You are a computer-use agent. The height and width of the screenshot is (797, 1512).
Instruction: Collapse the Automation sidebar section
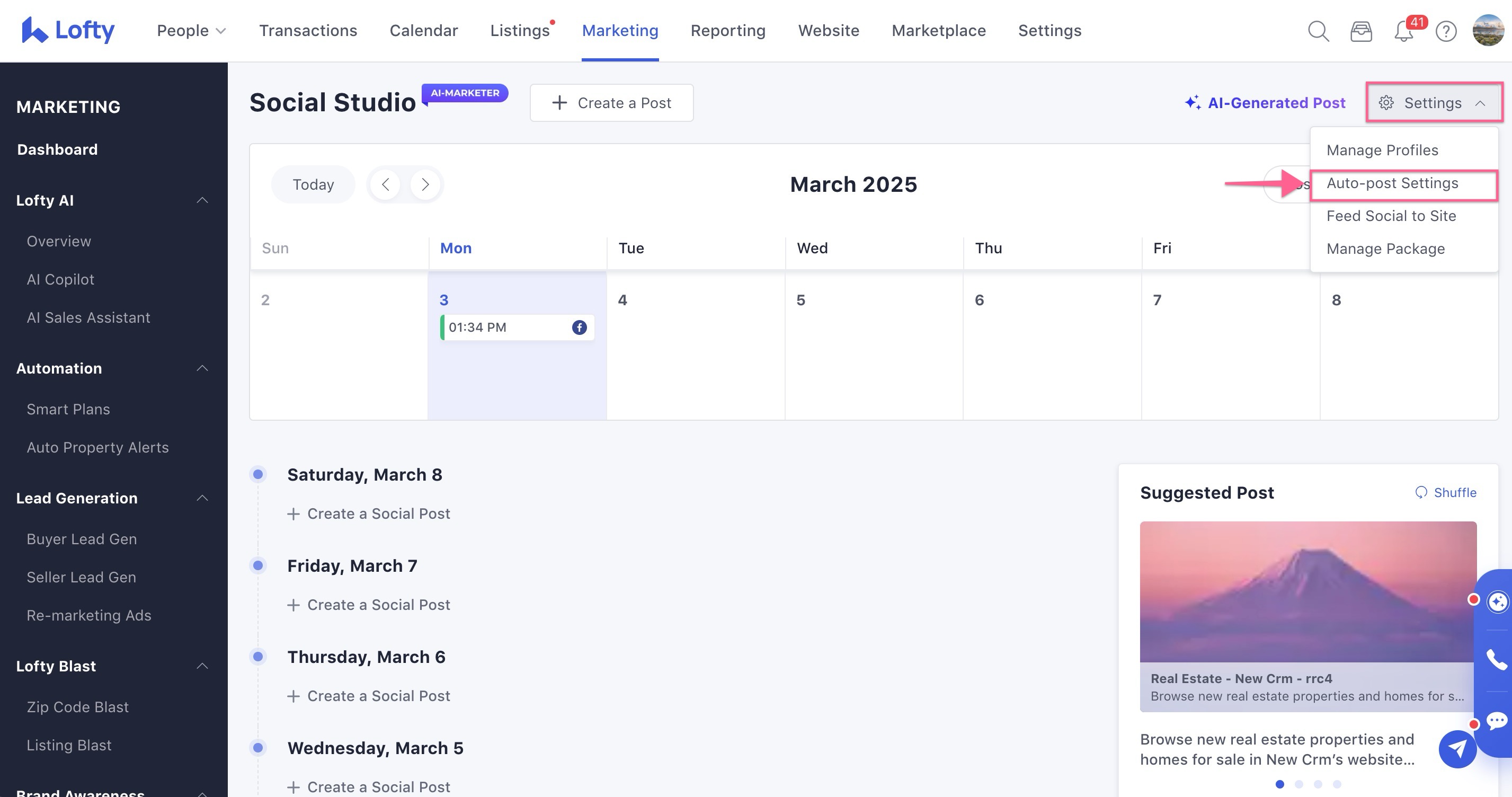coord(202,368)
